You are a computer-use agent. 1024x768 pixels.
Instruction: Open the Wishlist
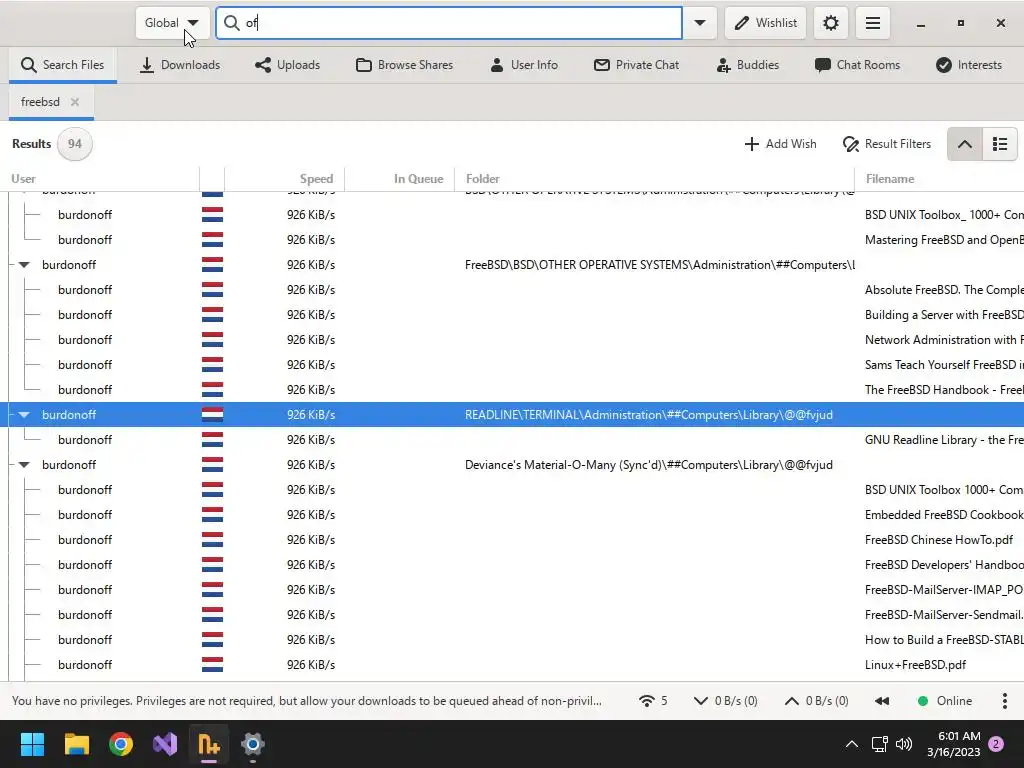coord(765,23)
